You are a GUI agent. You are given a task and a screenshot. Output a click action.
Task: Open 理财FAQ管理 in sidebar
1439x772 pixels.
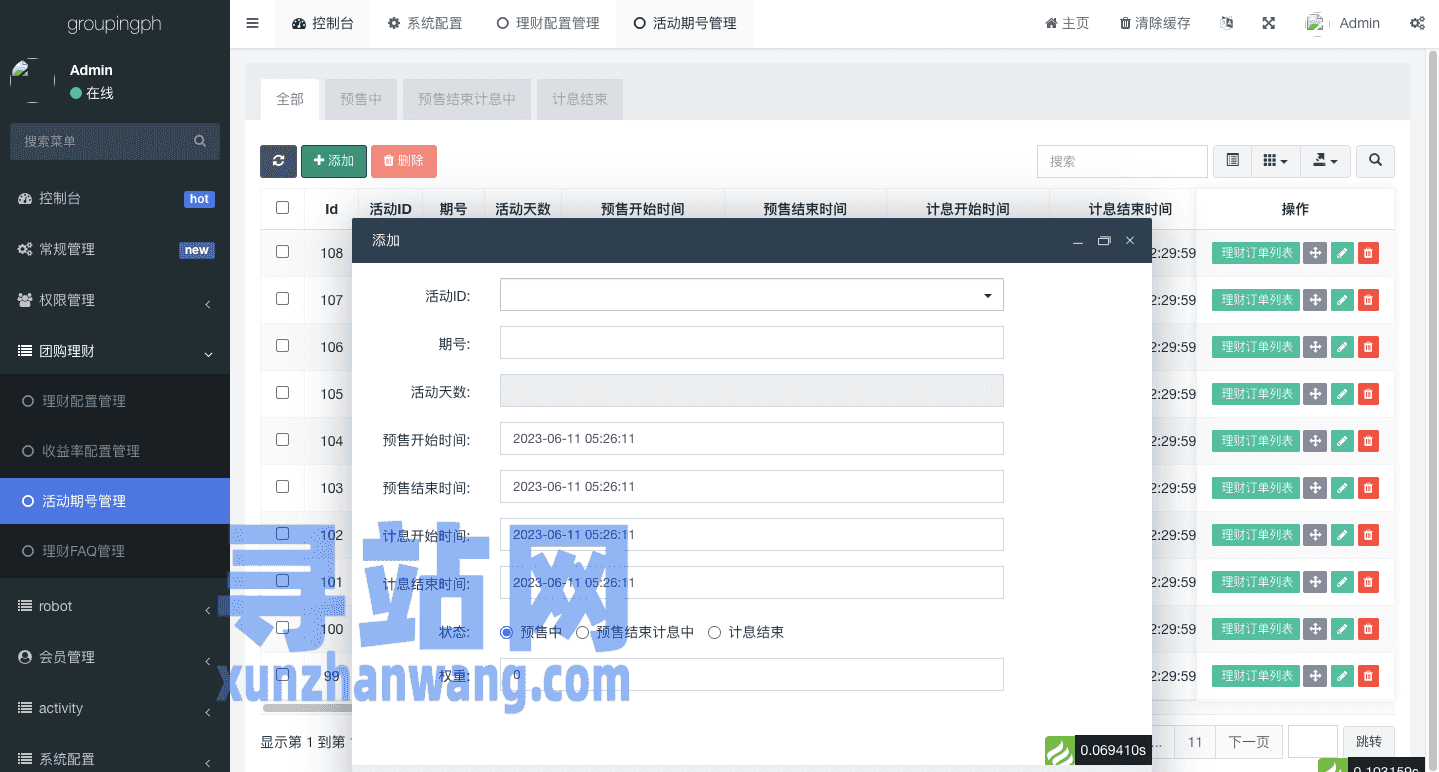115,551
